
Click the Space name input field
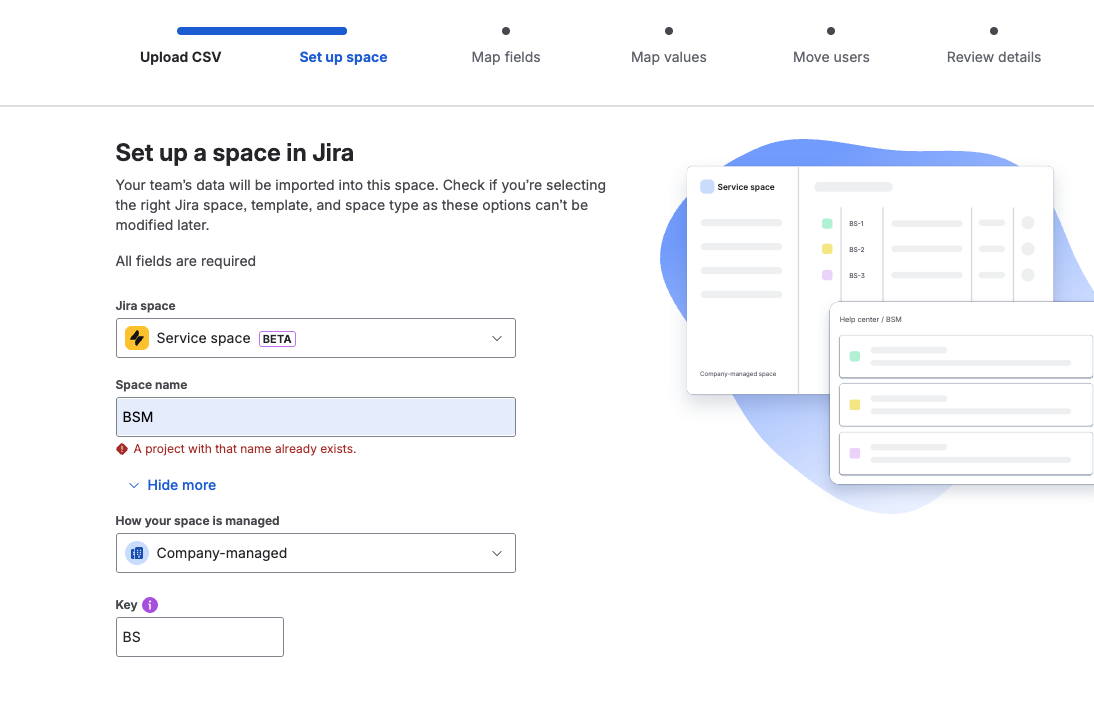315,417
